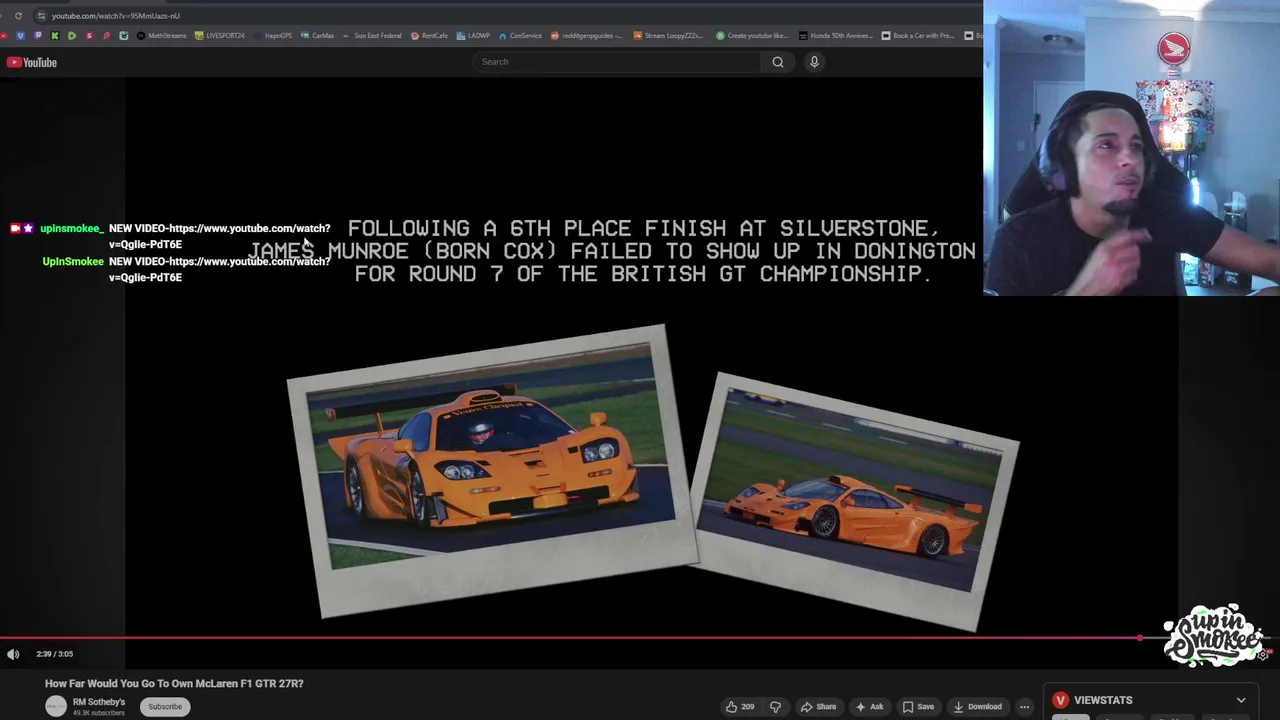Open the RM Sotheby's channel avatar
The width and height of the screenshot is (1280, 720).
[56, 706]
